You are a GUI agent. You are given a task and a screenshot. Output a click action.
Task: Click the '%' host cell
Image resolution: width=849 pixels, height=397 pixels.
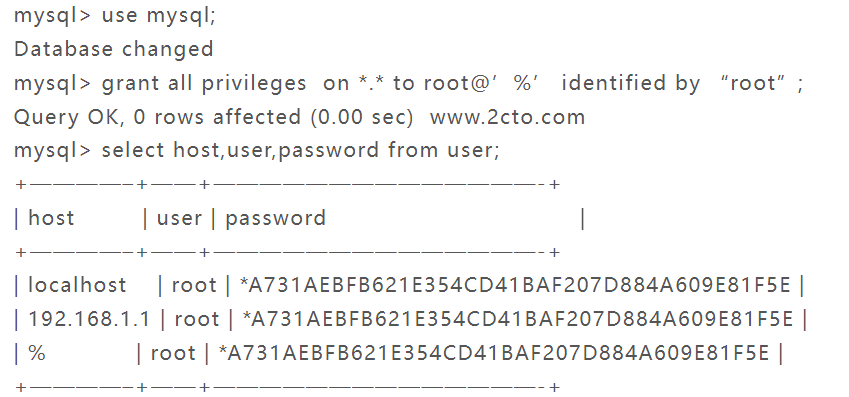[37, 353]
